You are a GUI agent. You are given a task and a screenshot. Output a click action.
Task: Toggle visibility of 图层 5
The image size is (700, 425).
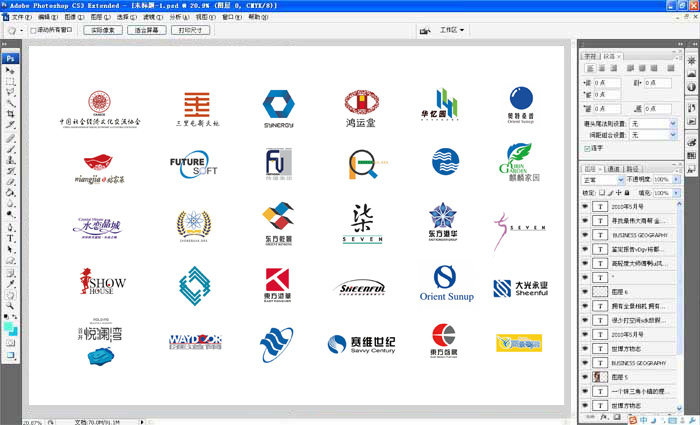pos(585,377)
